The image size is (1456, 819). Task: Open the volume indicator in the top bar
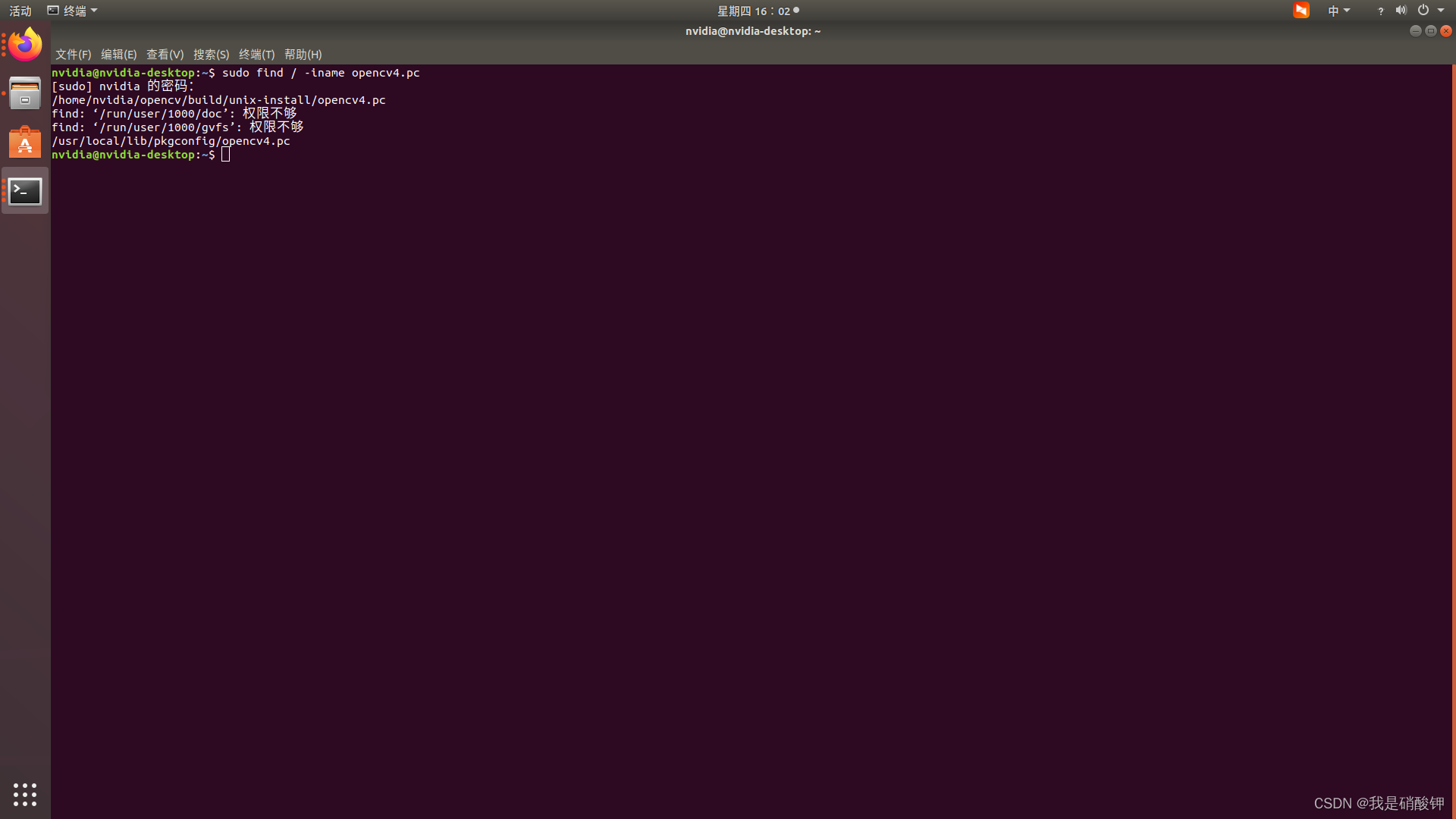click(1401, 11)
